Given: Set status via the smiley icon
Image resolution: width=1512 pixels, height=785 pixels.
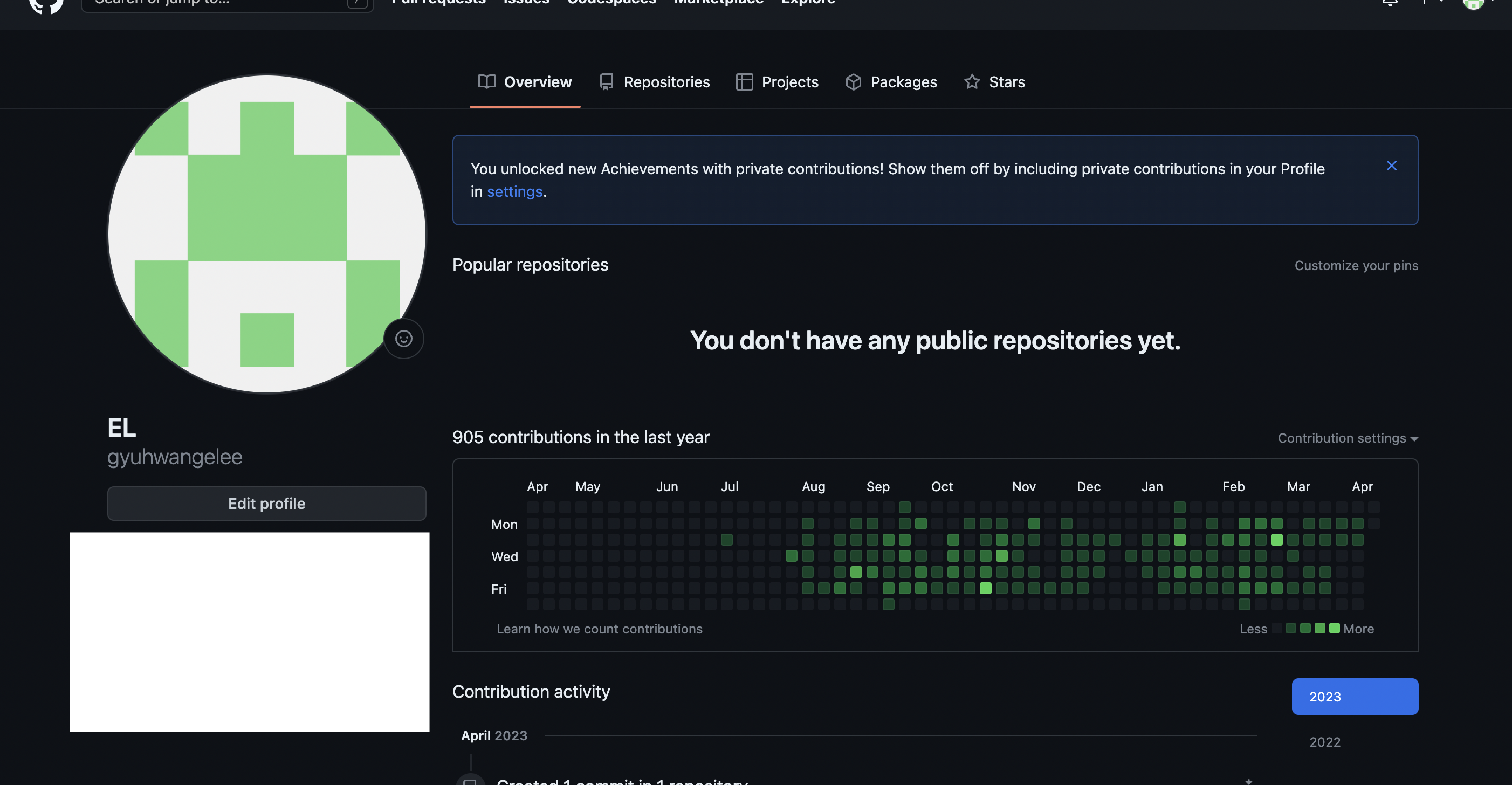Looking at the screenshot, I should [404, 339].
